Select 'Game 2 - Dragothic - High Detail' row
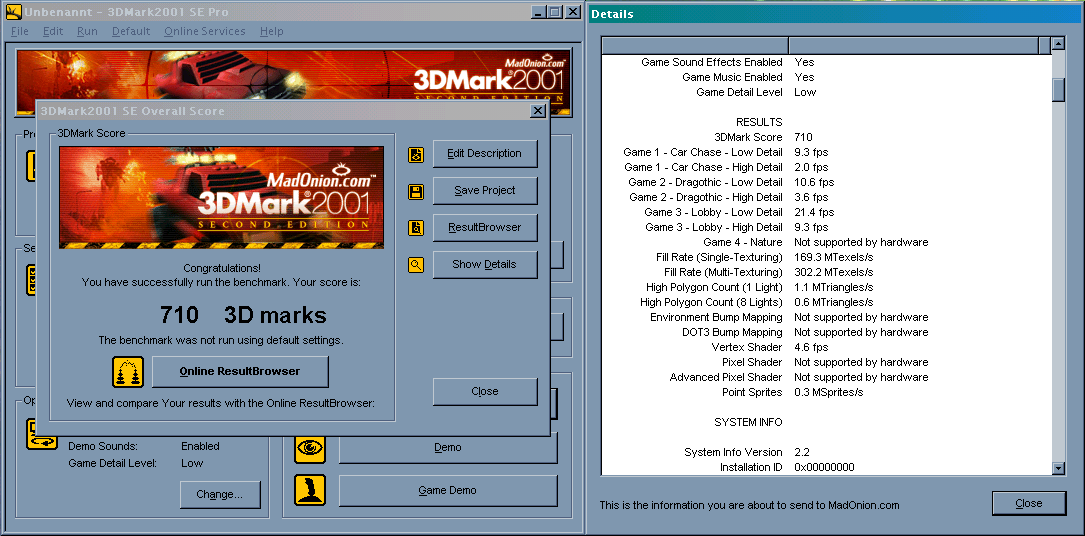This screenshot has height=536, width=1085. click(826, 197)
